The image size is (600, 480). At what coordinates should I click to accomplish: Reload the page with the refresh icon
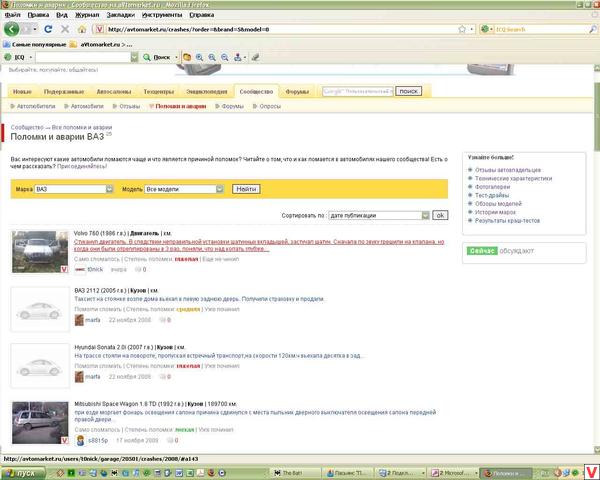coord(48,29)
